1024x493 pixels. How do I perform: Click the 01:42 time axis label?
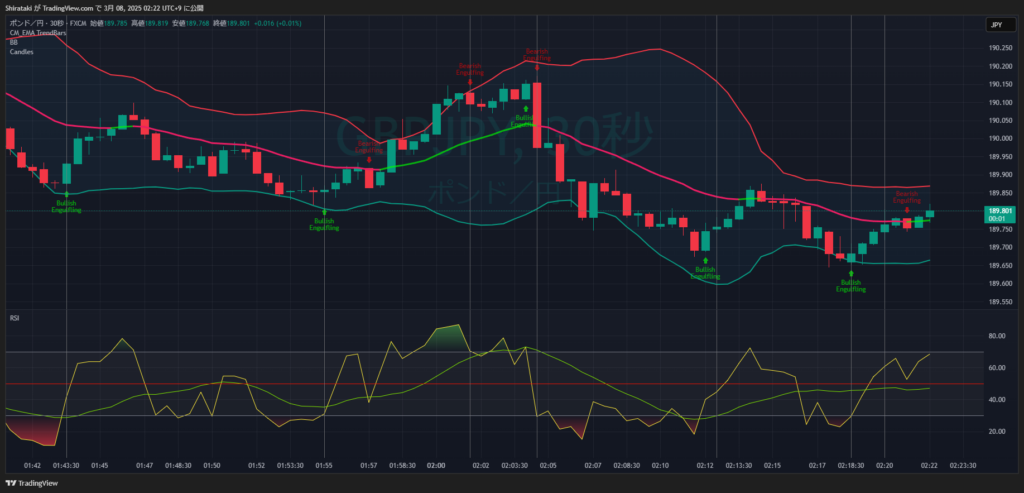[32, 466]
